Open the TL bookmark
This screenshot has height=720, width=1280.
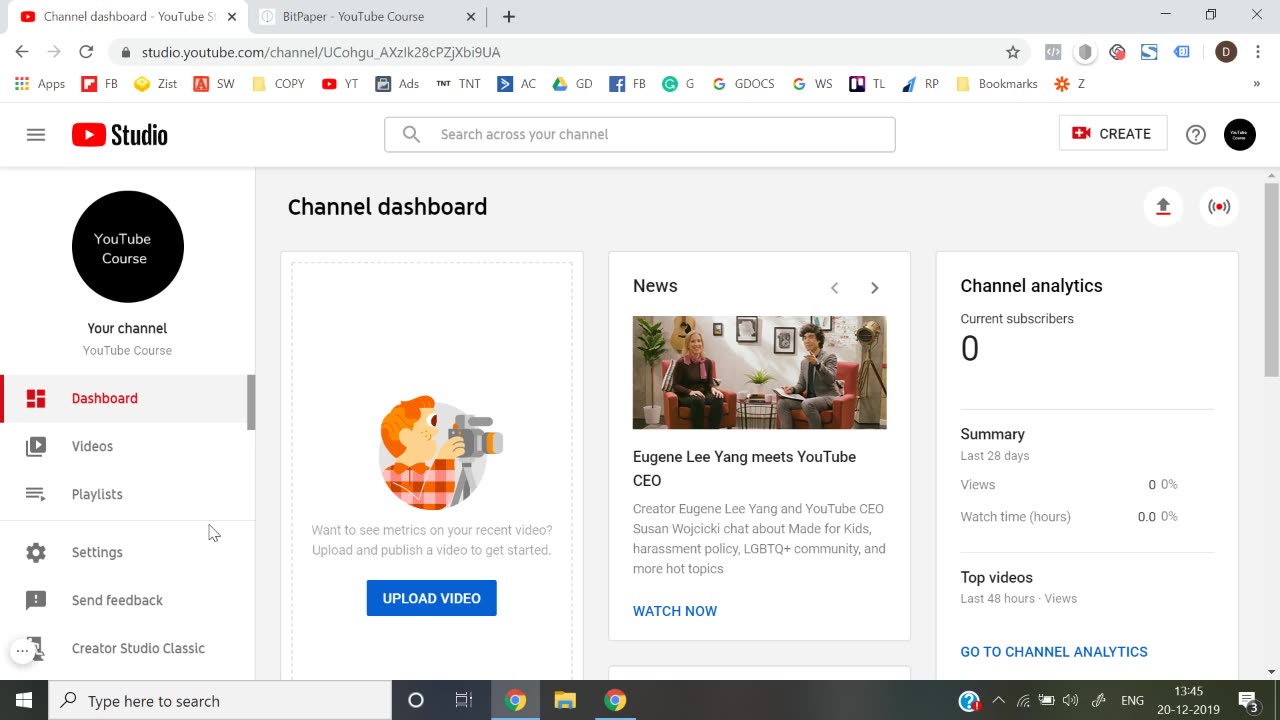click(x=868, y=84)
